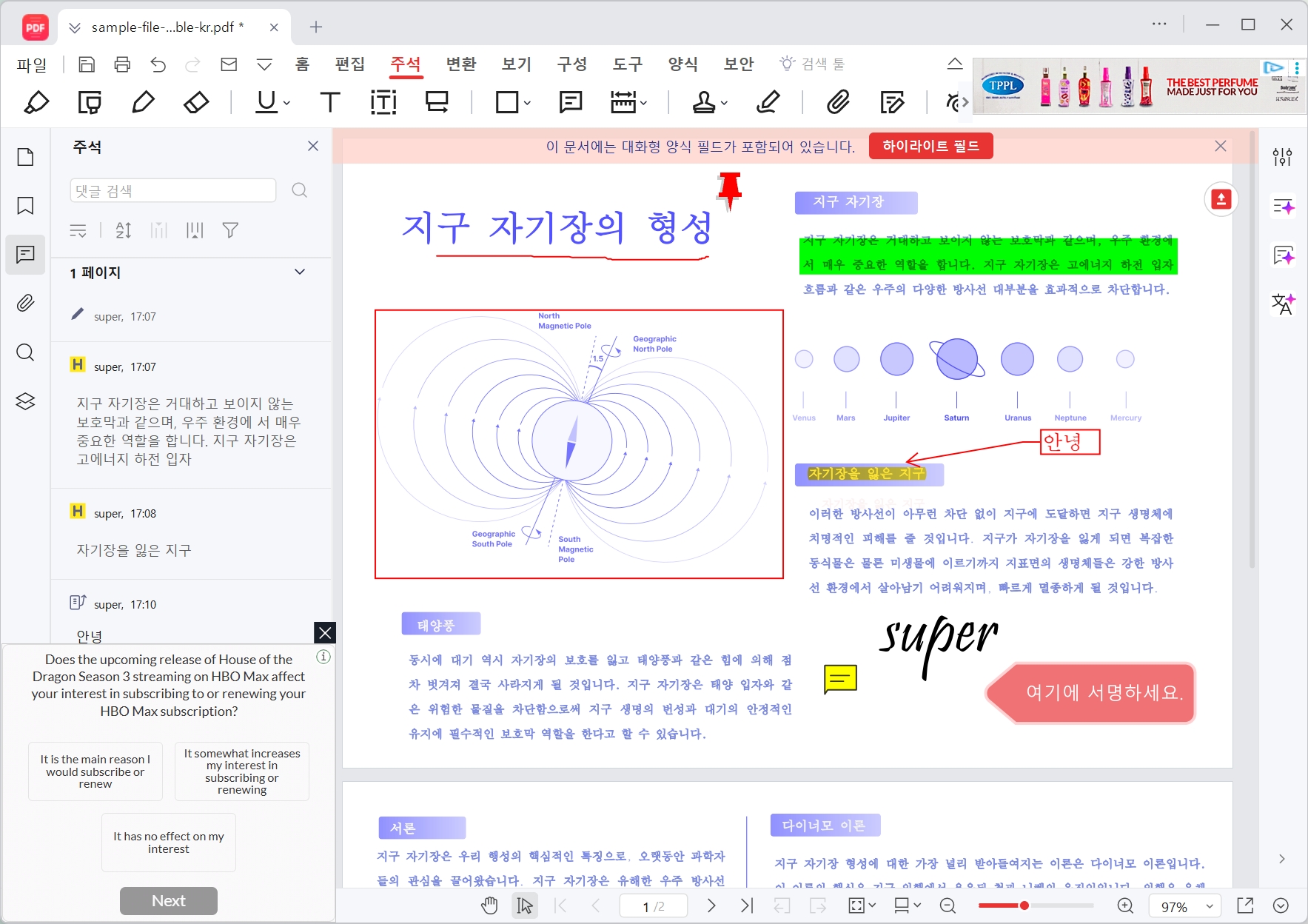This screenshot has width=1308, height=924.
Task: Open page thumbnails sidebar panel
Action: (x=25, y=157)
